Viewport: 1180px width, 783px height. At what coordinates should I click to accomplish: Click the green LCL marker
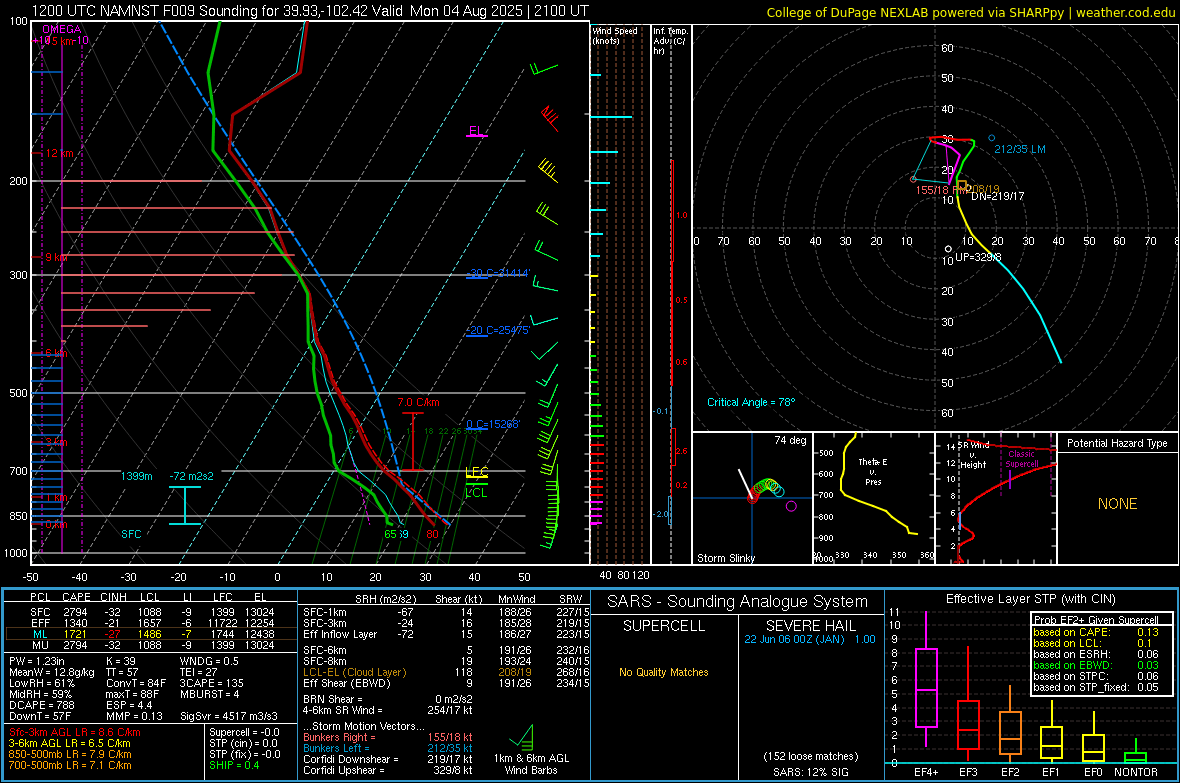click(476, 492)
